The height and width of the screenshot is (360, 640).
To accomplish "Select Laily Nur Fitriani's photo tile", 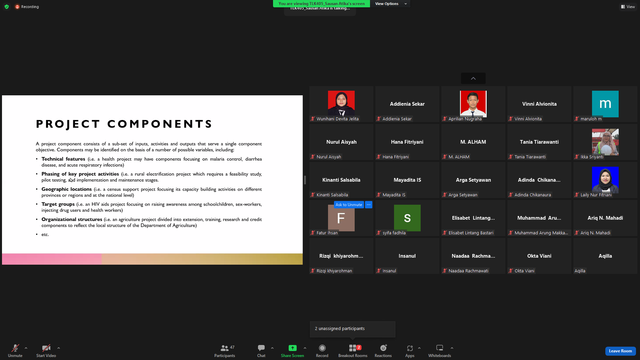I will tap(605, 180).
